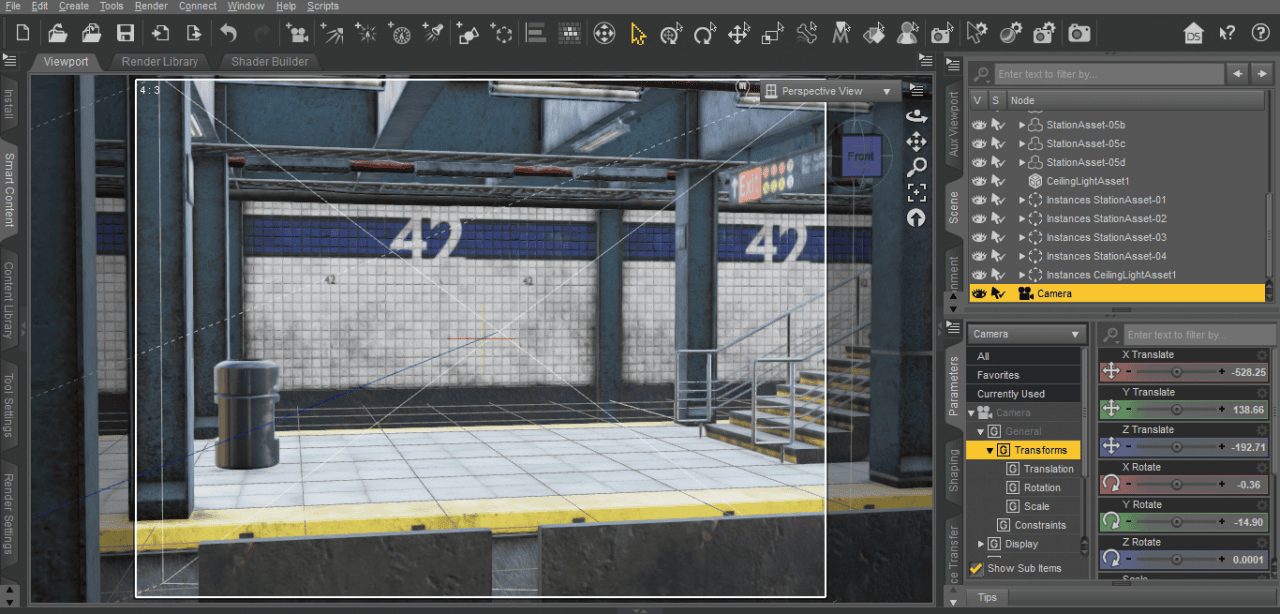
Task: Open the Rotation parameter group
Action: [1041, 487]
